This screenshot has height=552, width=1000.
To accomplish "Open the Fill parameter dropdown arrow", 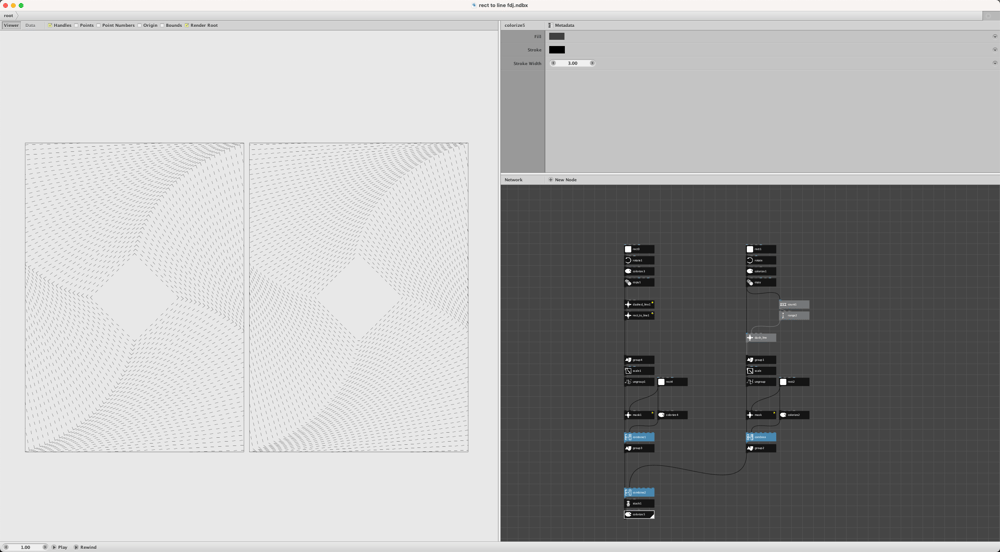I will (x=994, y=36).
